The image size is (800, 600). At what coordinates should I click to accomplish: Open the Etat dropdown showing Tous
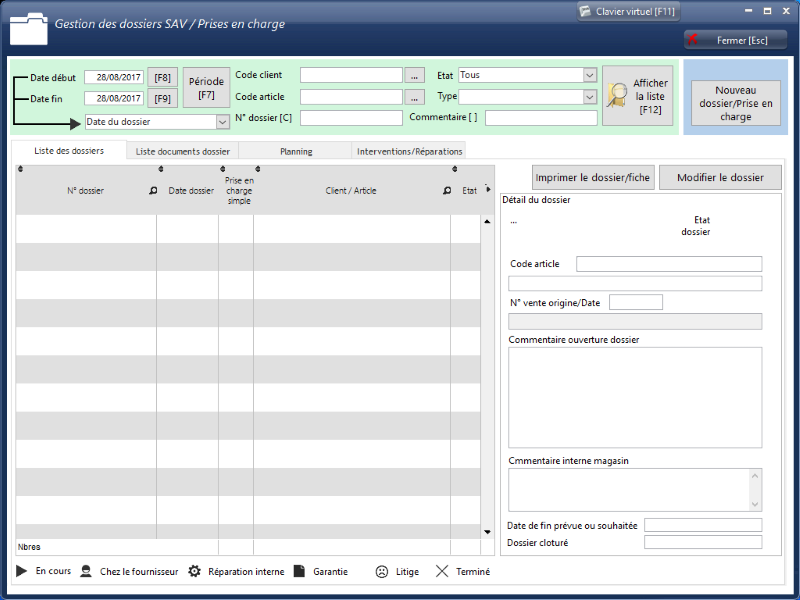click(x=589, y=75)
